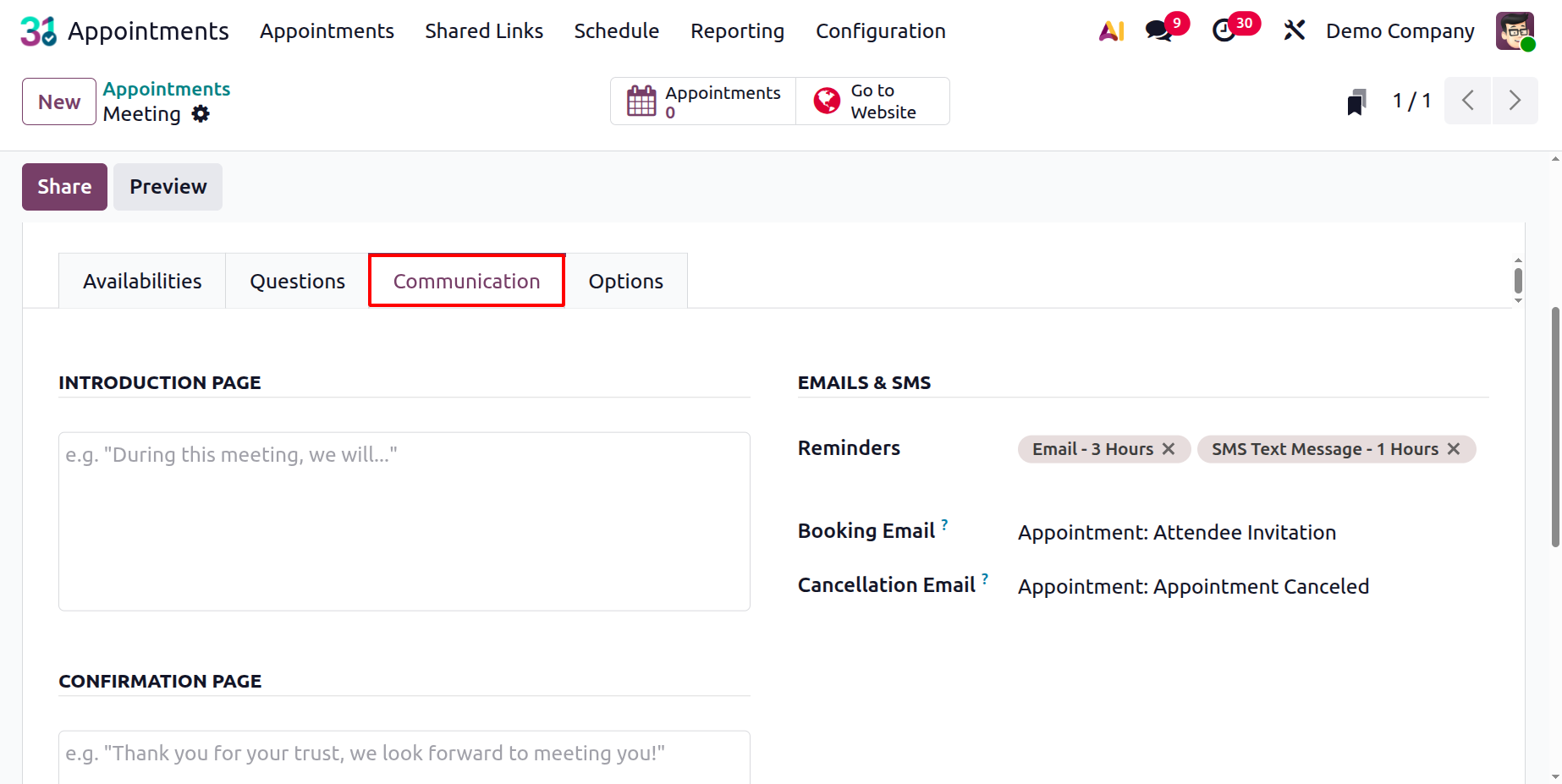This screenshot has height=784, width=1562.
Task: Click the Introduction Page text area
Action: 404,520
